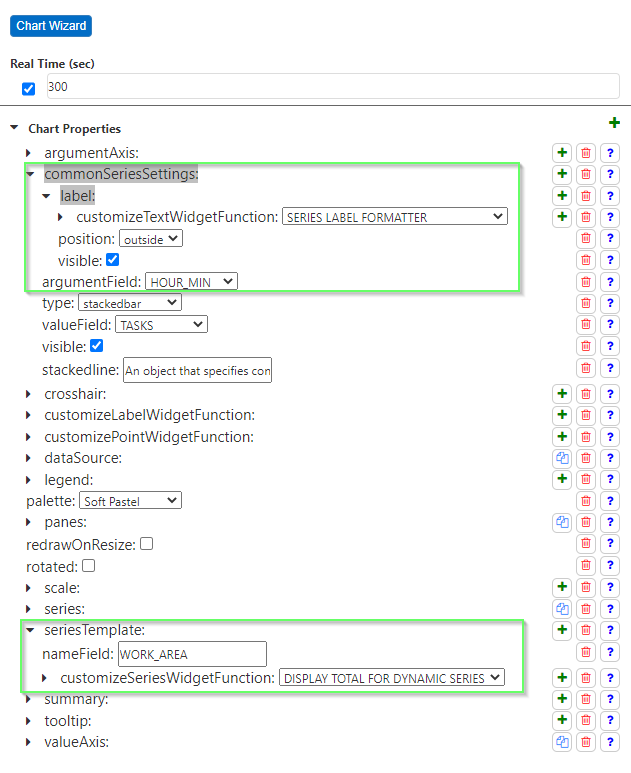Viewport: 631px width, 773px height.
Task: Disable the Real Time checkbox
Action: point(28,88)
